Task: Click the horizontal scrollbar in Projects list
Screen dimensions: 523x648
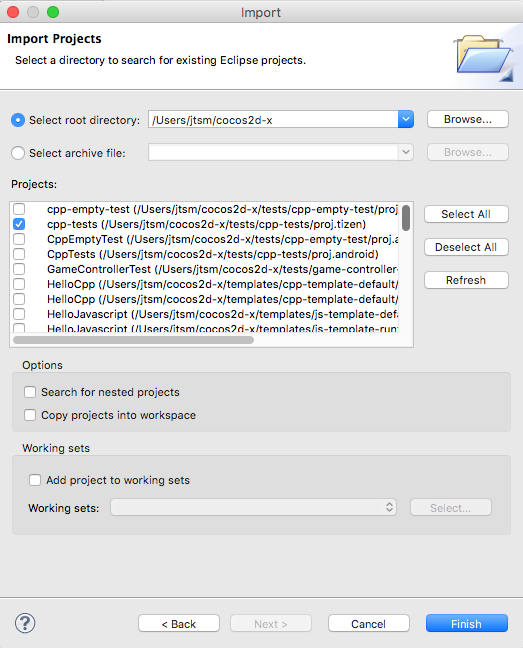Action: click(x=133, y=340)
